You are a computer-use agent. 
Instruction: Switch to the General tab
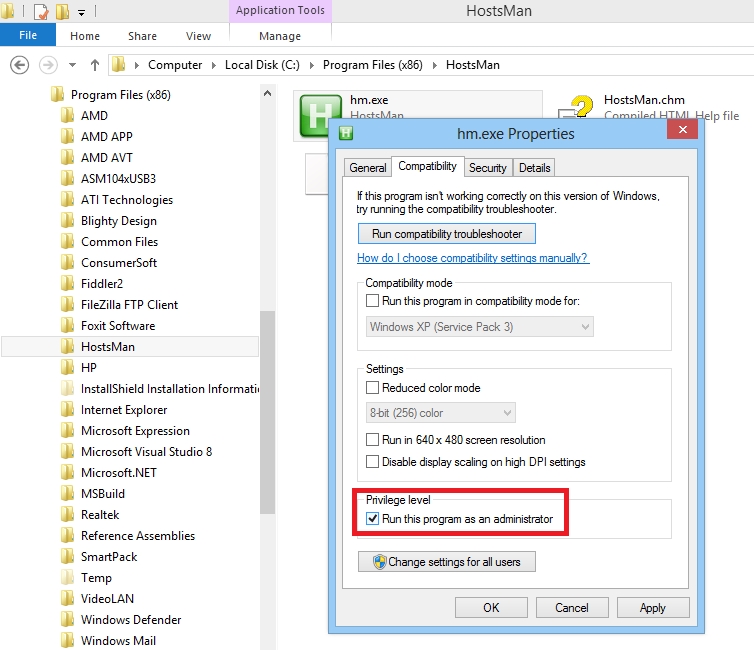pos(367,168)
